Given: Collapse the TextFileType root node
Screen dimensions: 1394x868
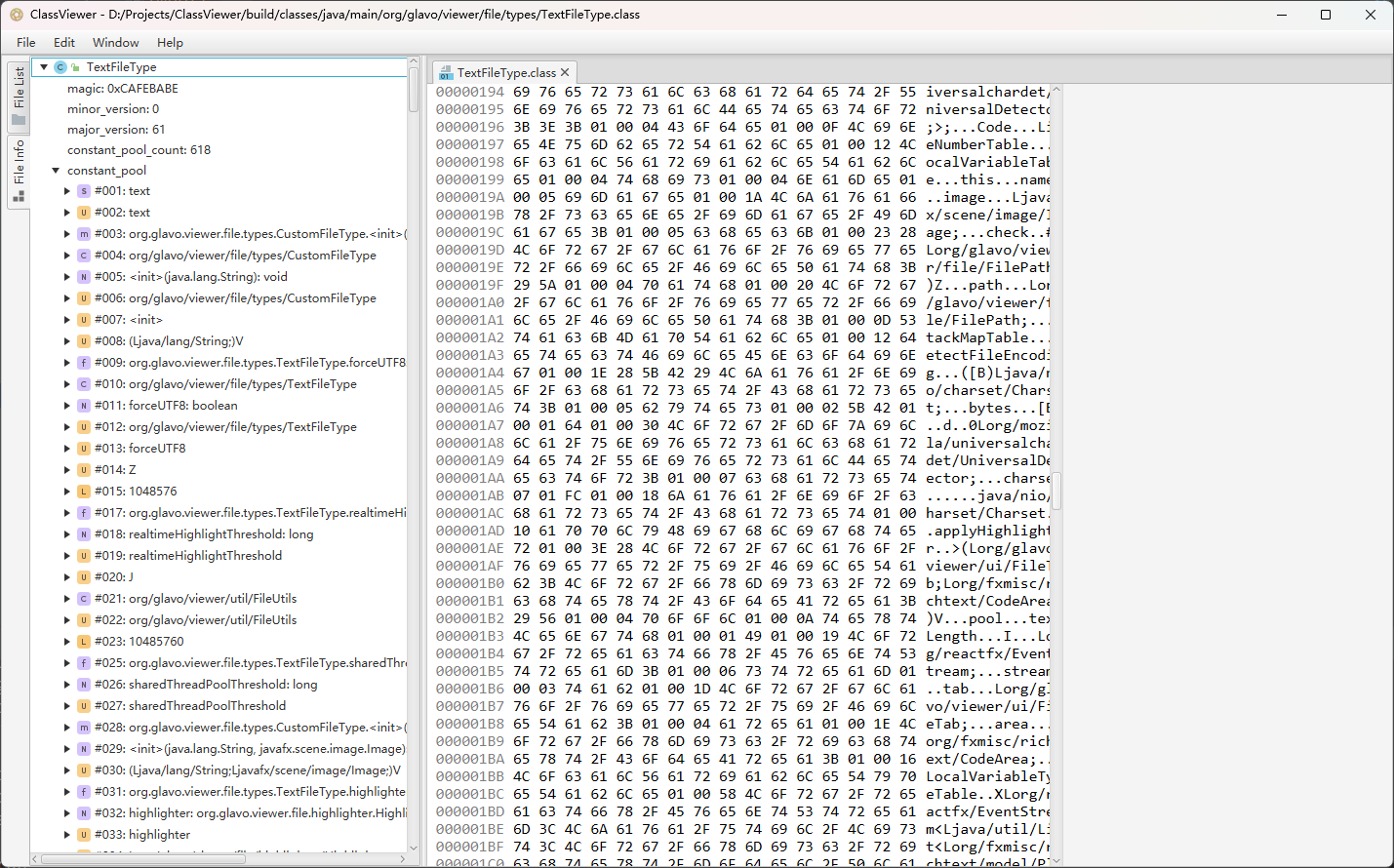Looking at the screenshot, I should click(x=44, y=67).
